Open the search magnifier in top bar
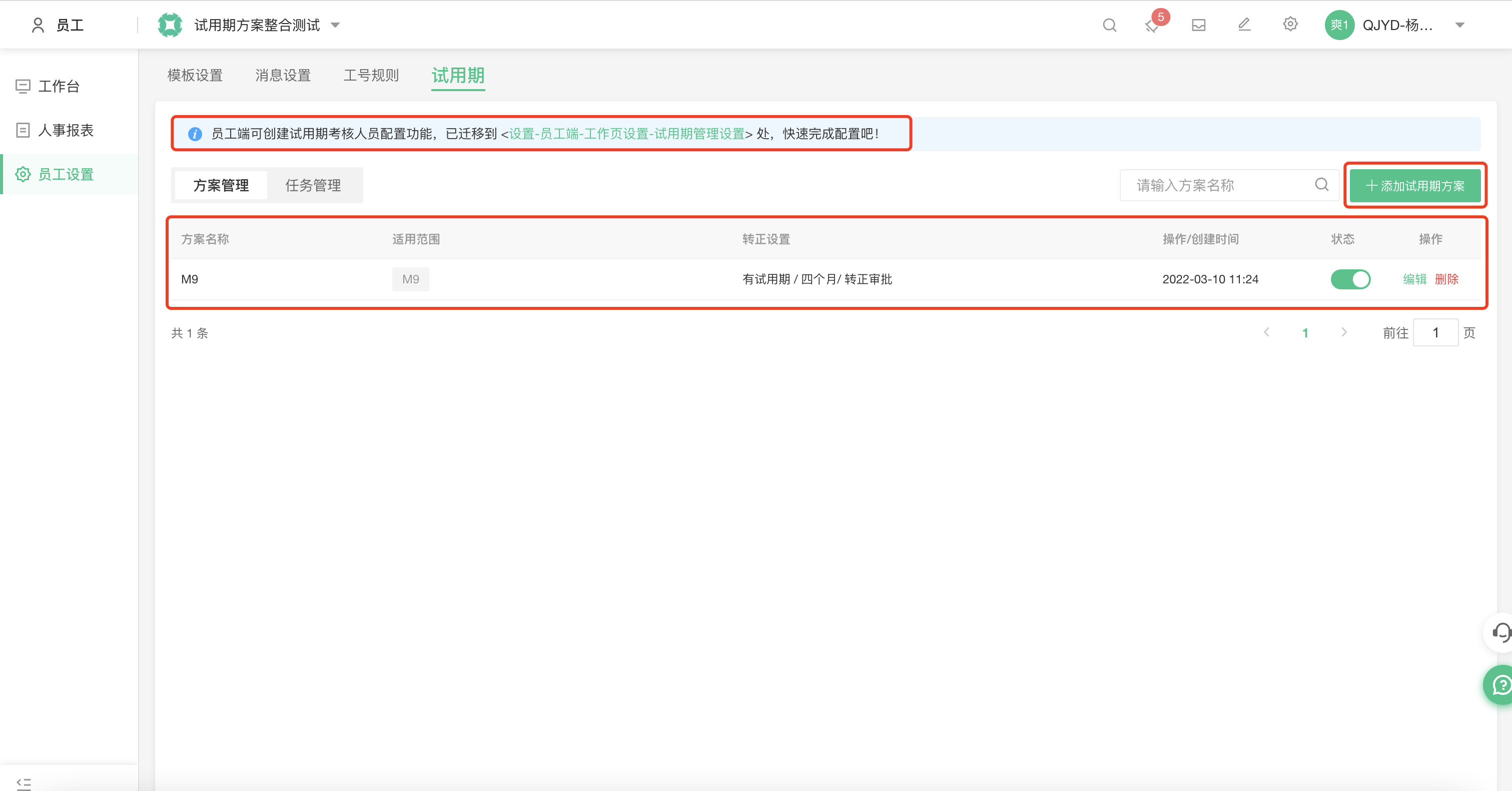This screenshot has height=791, width=1512. coord(1109,25)
